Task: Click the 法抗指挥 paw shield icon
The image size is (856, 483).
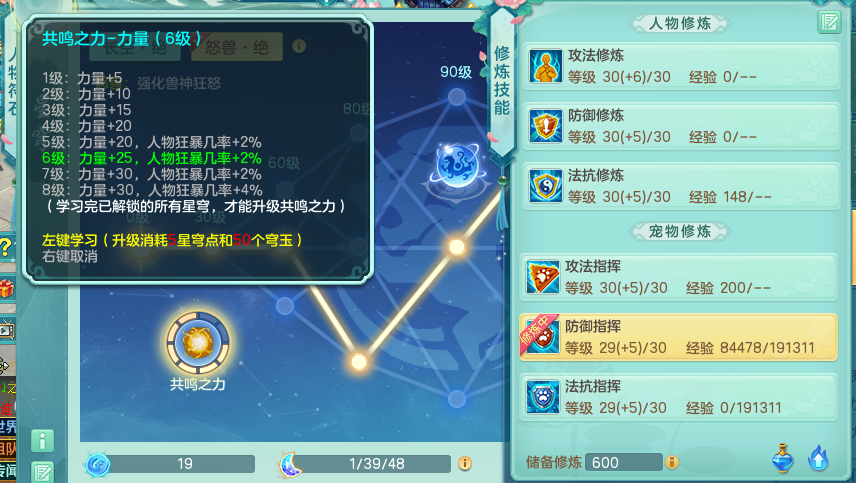Action: point(543,397)
